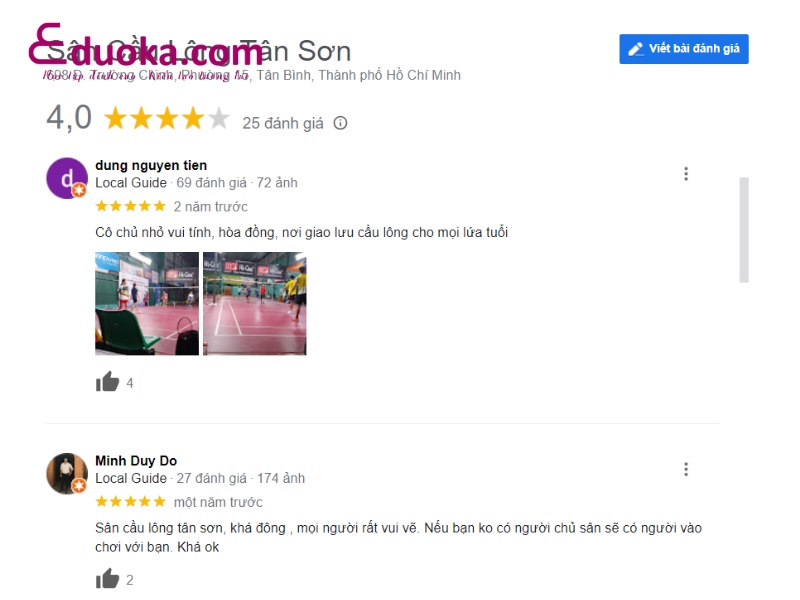Click the info icon beside 25 đánh giá
This screenshot has height=600, width=800.
click(340, 123)
